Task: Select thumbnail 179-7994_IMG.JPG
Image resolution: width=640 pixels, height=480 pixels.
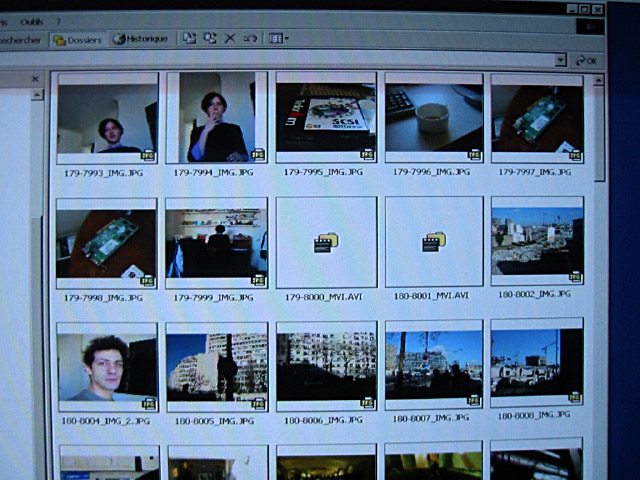Action: 217,118
